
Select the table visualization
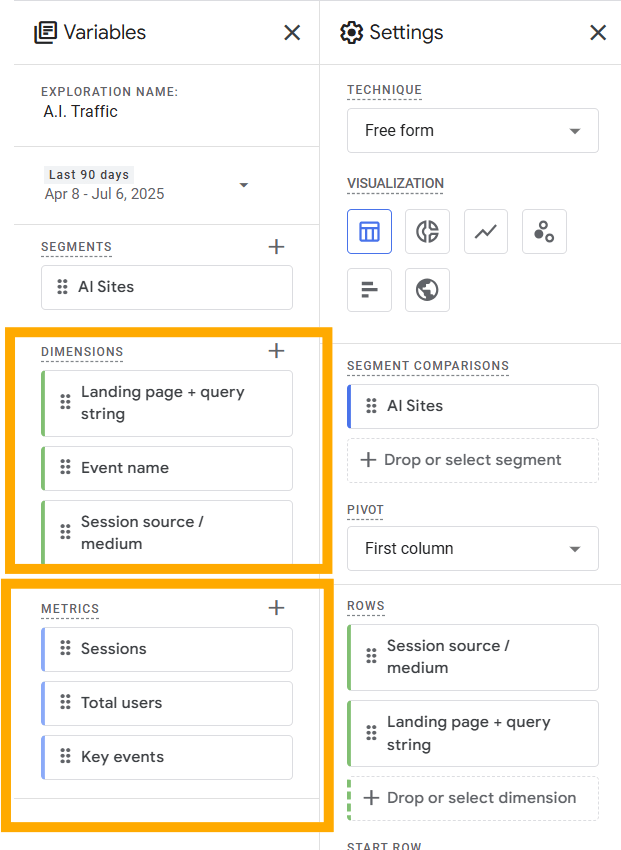[x=370, y=231]
